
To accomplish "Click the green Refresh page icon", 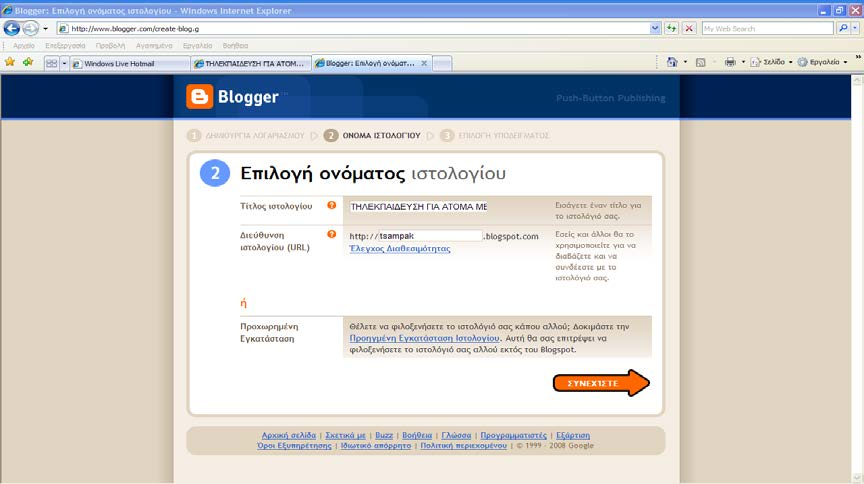I will [671, 29].
